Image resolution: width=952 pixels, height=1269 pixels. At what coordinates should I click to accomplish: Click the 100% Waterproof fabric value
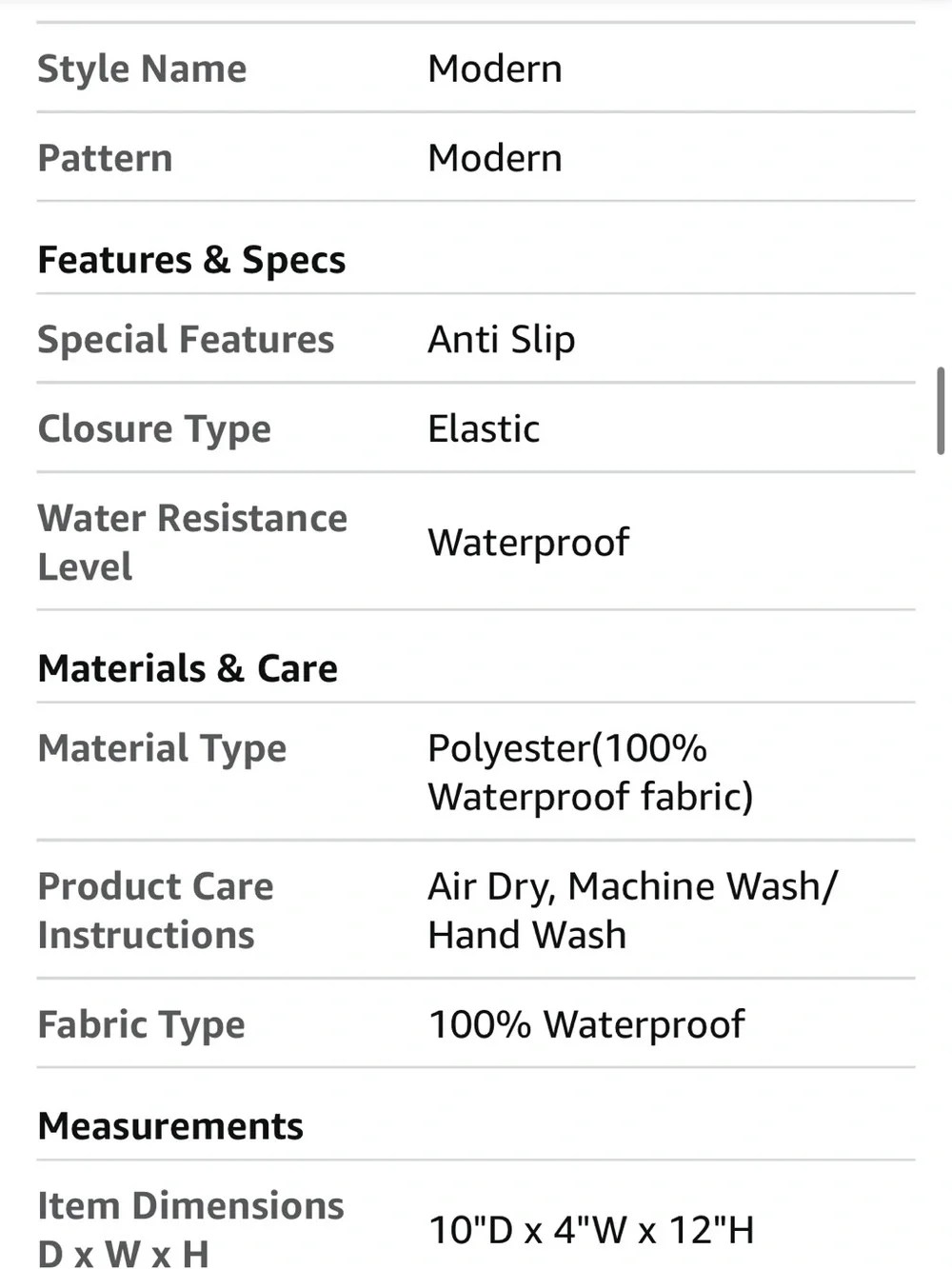click(x=586, y=1025)
